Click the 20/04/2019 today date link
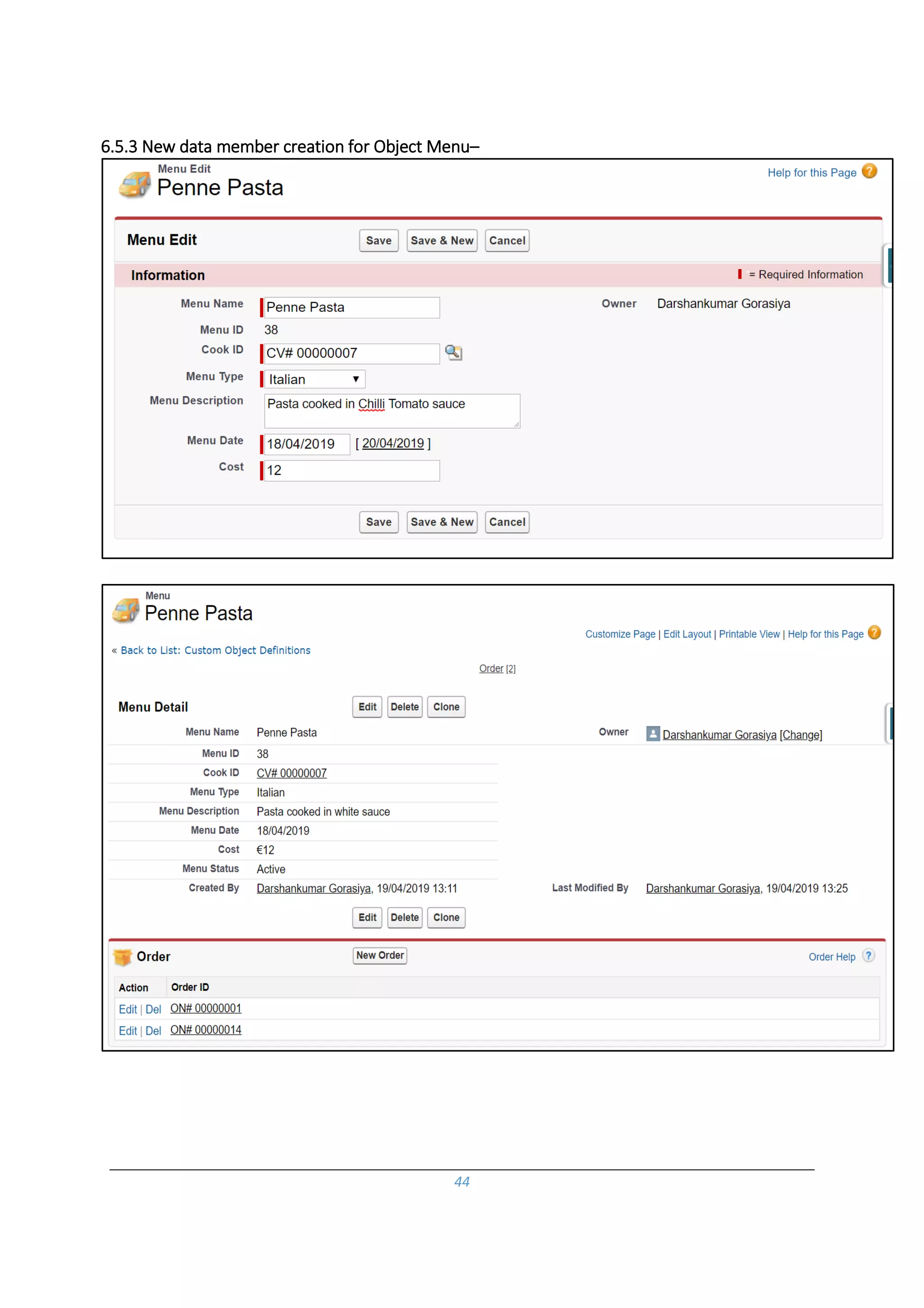Viewport: 924px width, 1308px height. [393, 443]
